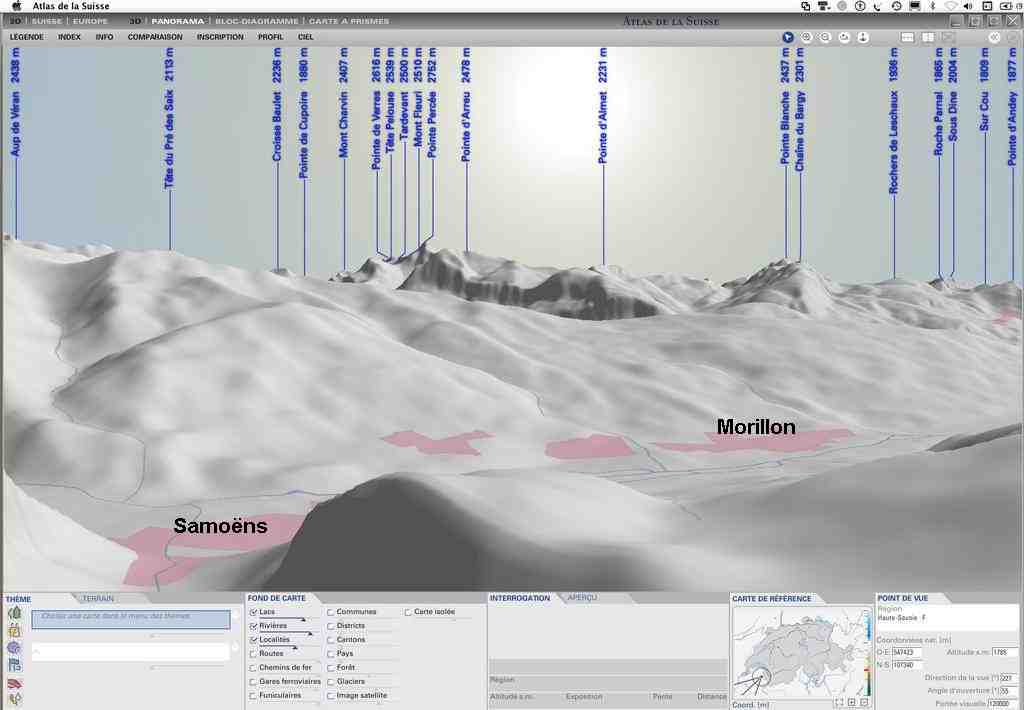This screenshot has height=710, width=1024.
Task: Click the full extent icon under reference map
Action: click(x=836, y=703)
